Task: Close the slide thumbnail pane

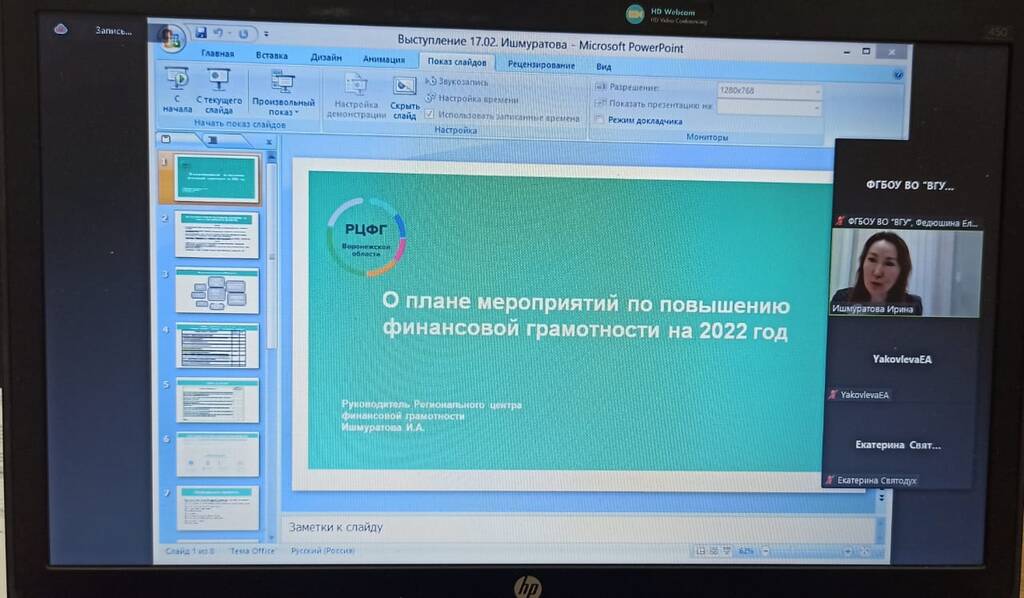Action: coord(269,142)
